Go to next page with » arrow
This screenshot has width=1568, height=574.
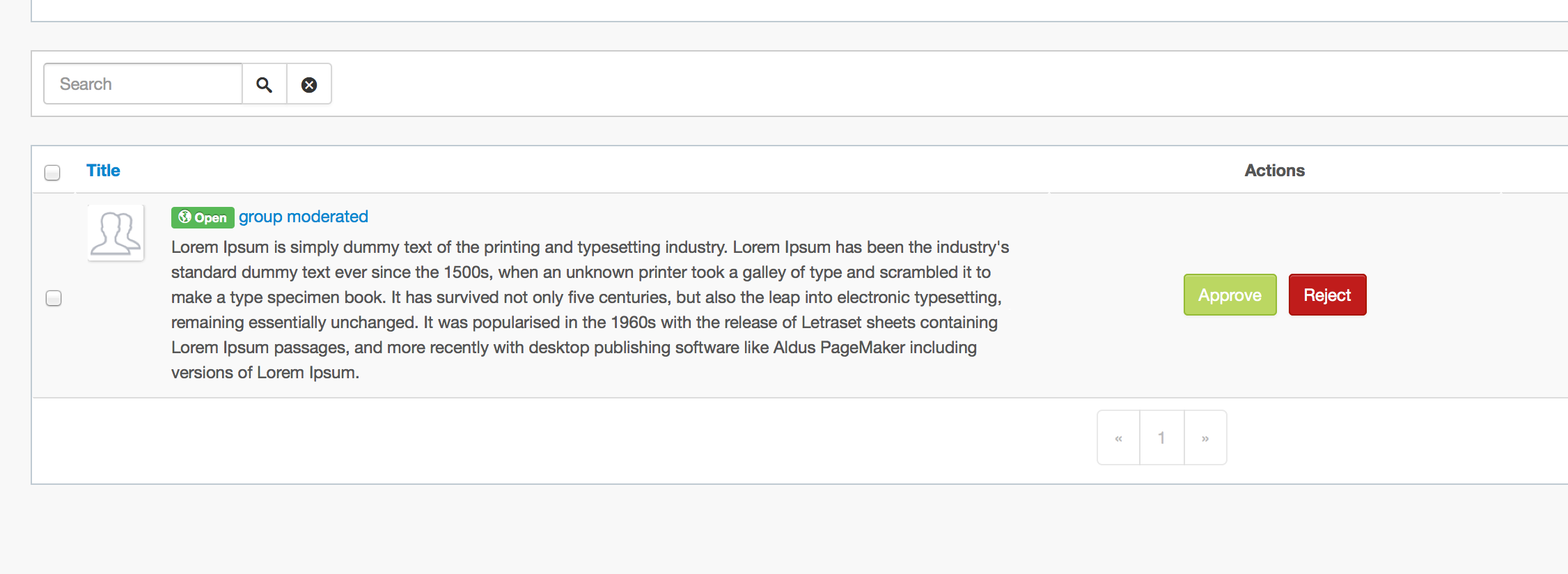point(1205,437)
